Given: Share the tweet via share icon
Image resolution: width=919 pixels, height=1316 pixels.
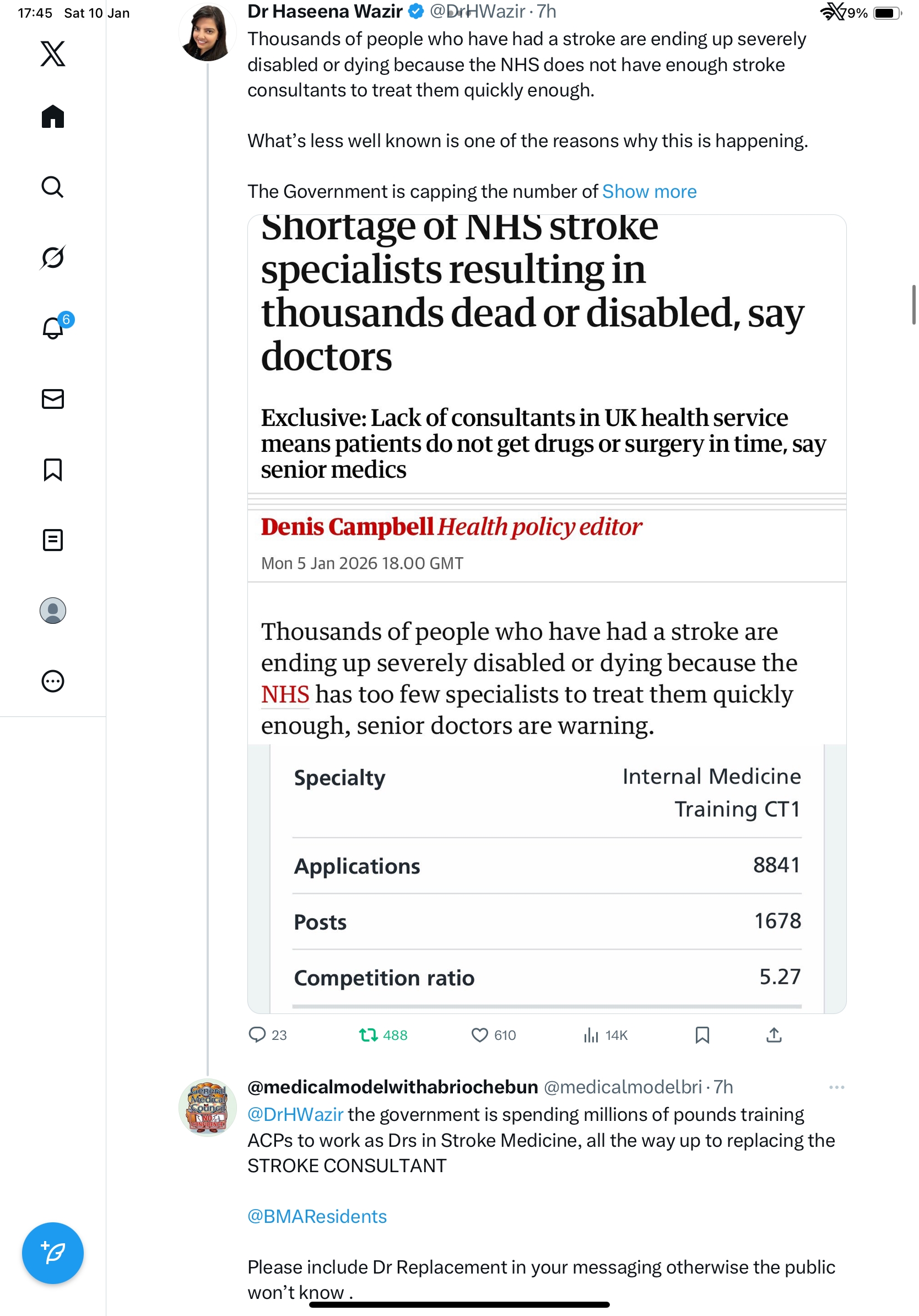Looking at the screenshot, I should point(774,1034).
